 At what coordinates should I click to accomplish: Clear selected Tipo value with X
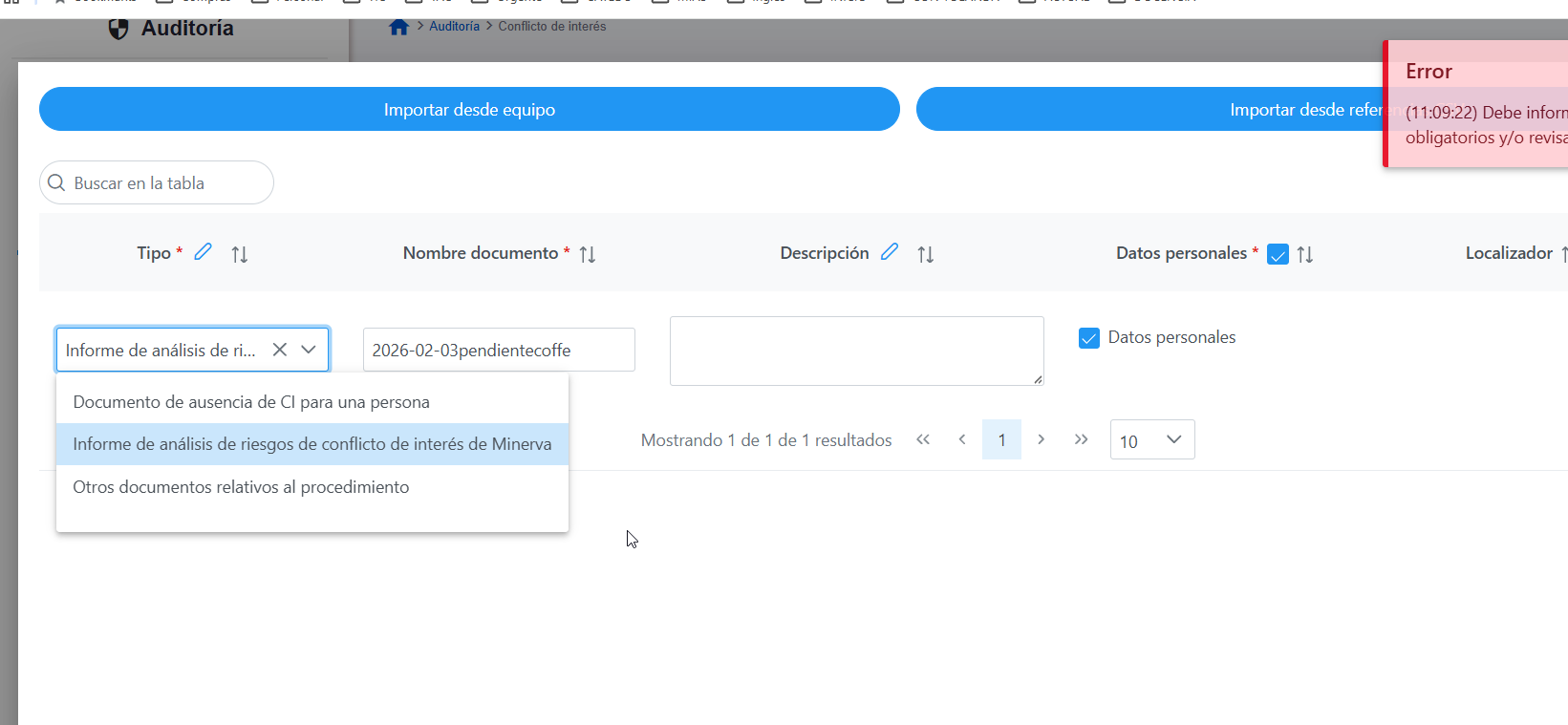[280, 350]
